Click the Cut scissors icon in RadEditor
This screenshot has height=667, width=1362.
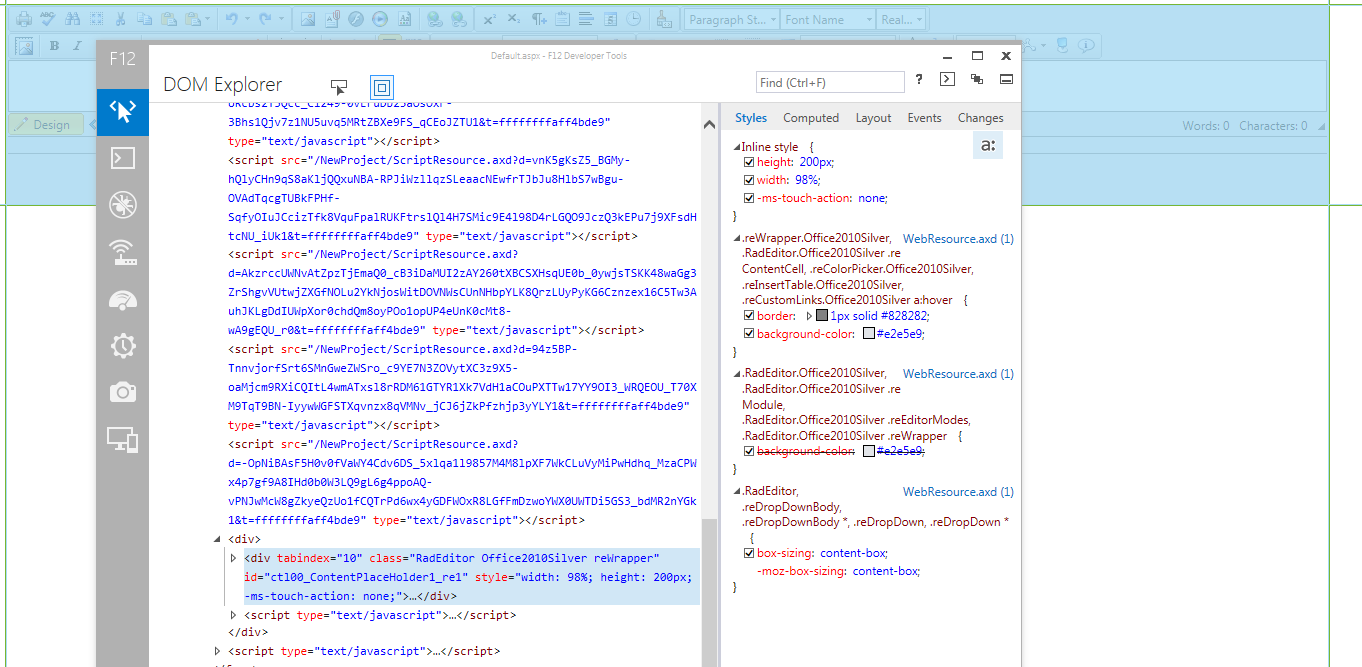(120, 19)
